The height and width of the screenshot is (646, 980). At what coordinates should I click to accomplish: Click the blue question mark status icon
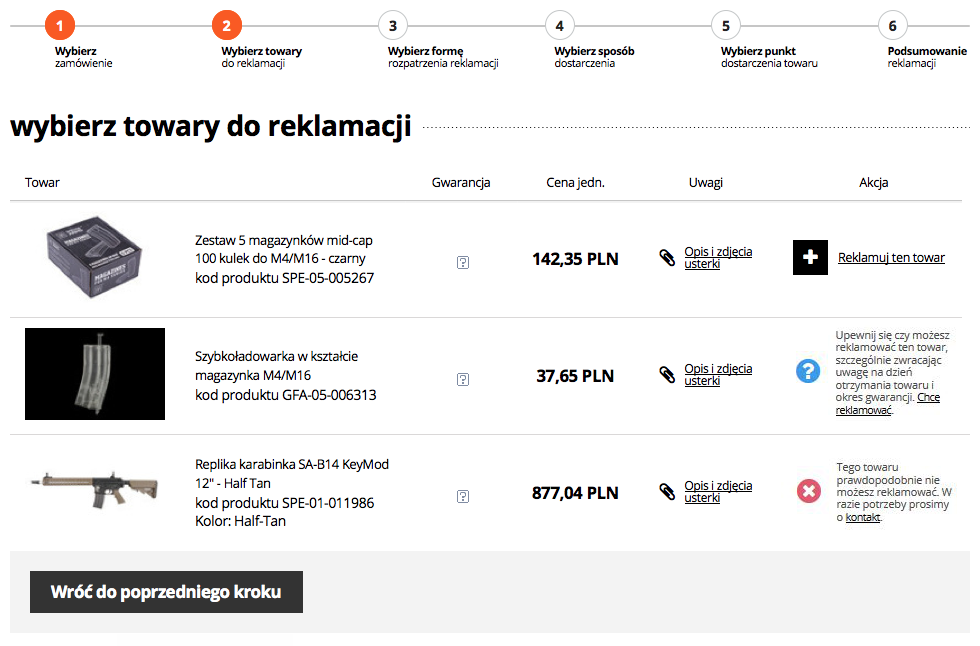click(808, 371)
